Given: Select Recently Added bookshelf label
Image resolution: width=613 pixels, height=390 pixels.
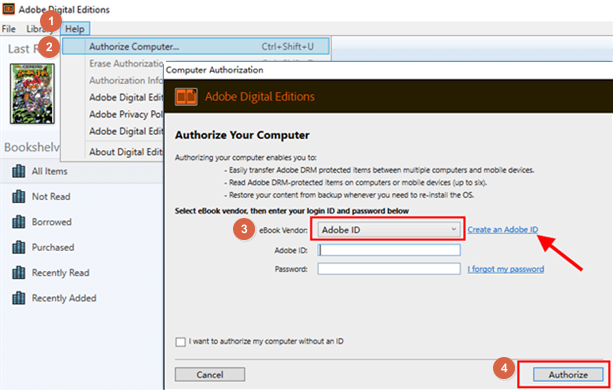Looking at the screenshot, I should point(64,298).
